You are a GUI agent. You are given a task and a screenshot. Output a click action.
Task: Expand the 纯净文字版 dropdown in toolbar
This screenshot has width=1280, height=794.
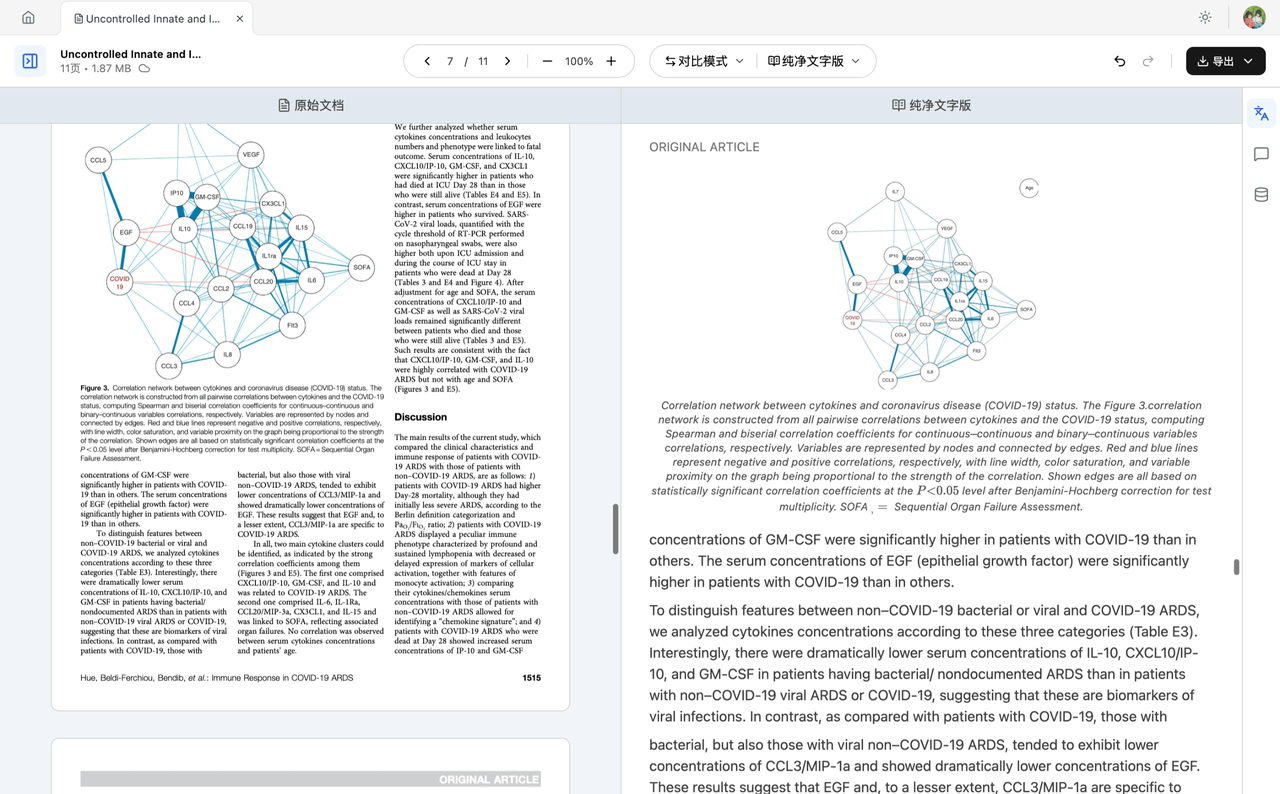point(814,61)
